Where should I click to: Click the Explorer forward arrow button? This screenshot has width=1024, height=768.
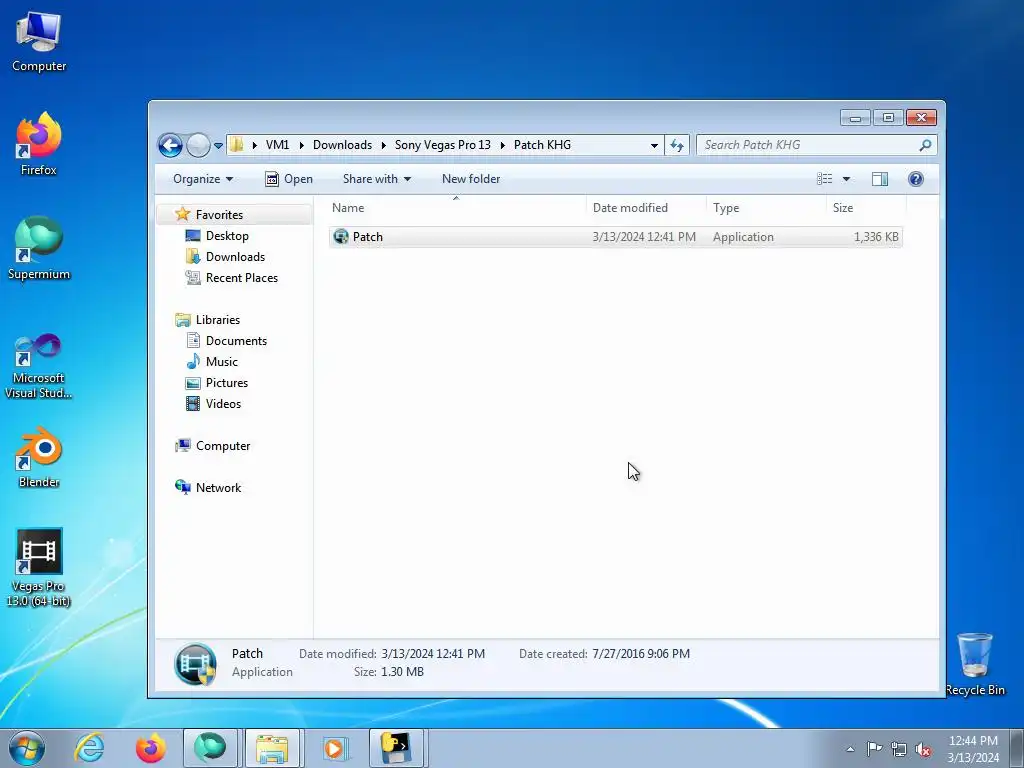click(198, 145)
